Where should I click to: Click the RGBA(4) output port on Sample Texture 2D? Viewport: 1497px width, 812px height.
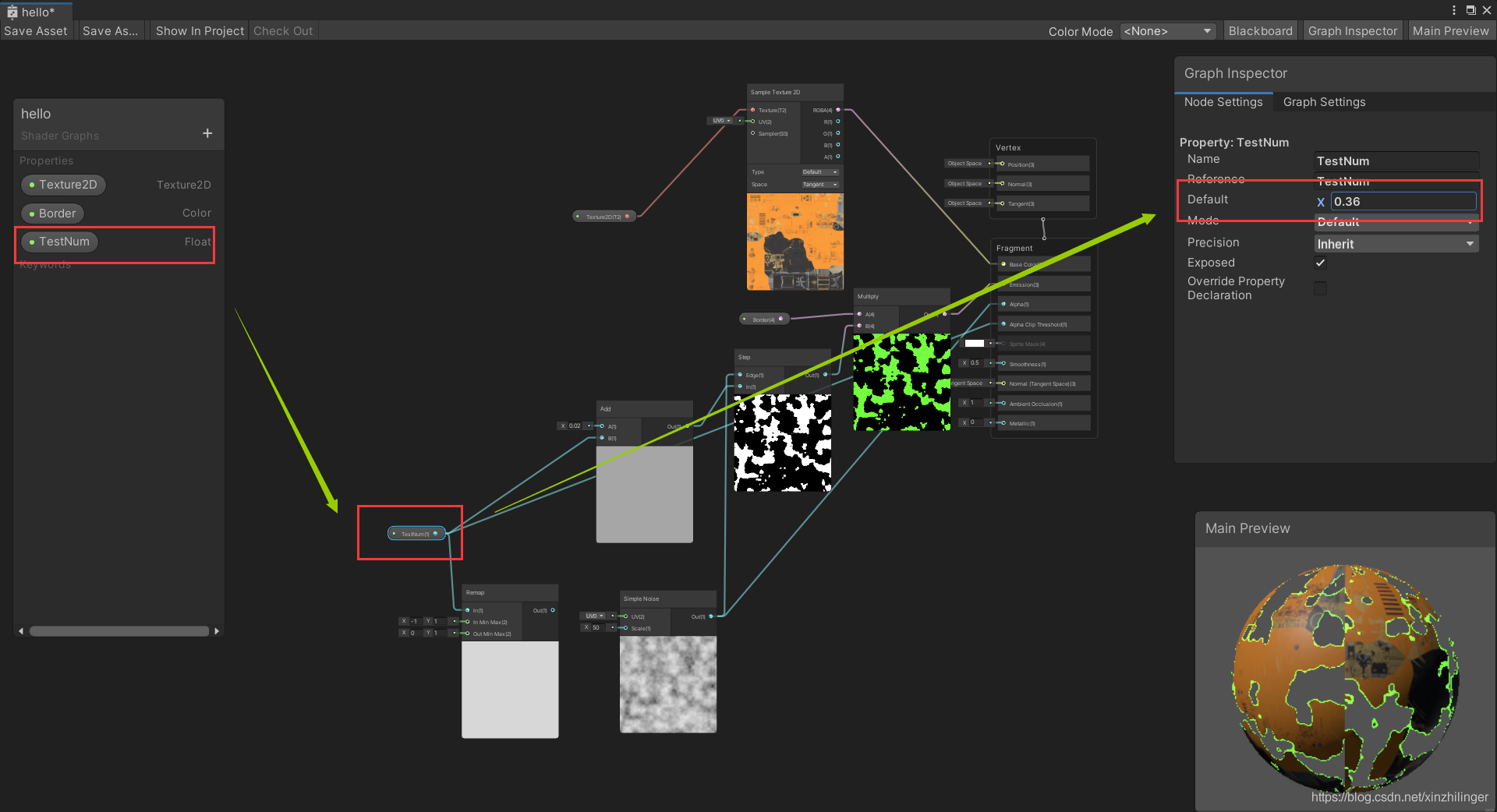click(838, 110)
